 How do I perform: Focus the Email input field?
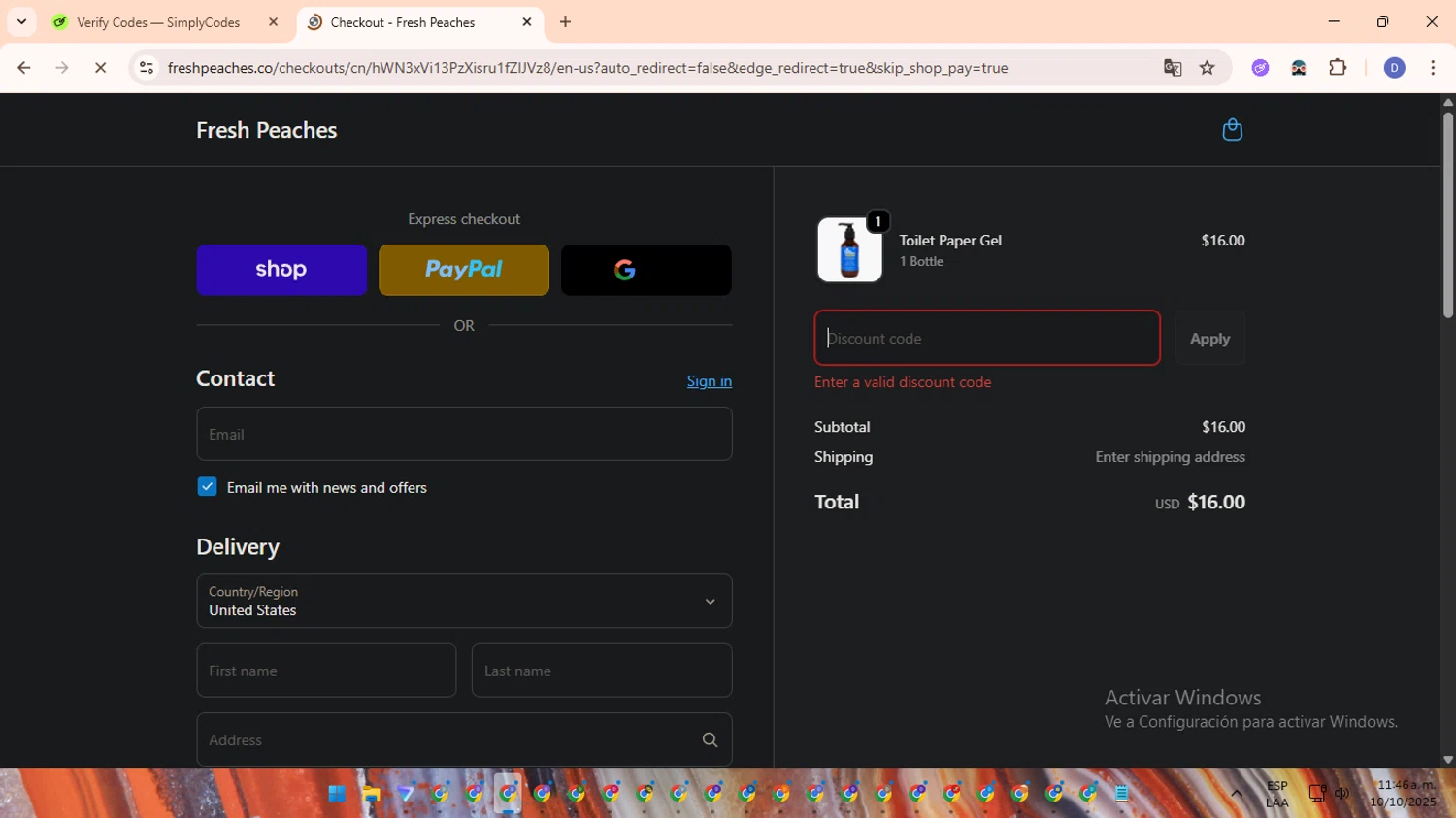(464, 434)
